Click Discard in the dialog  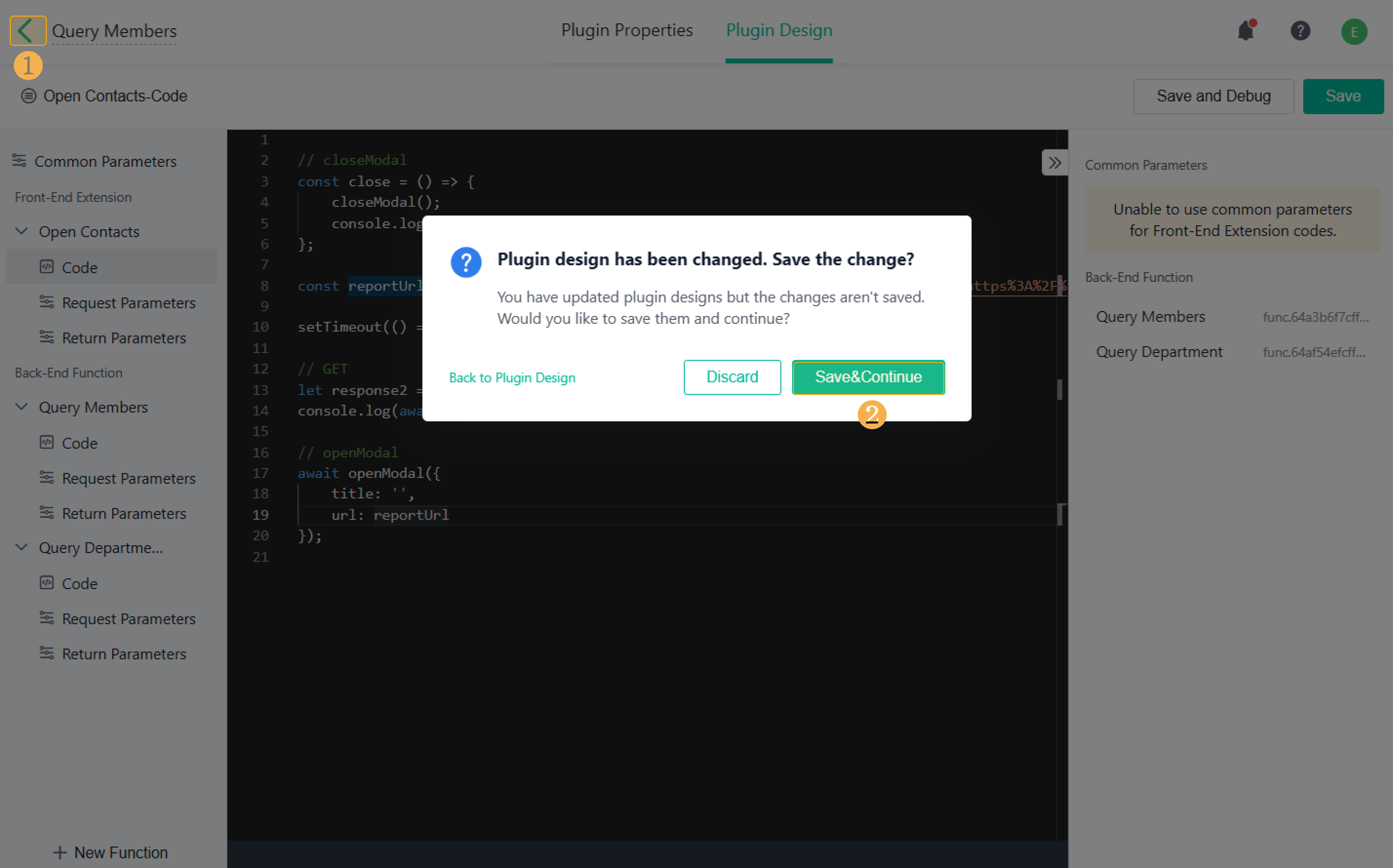pos(732,377)
